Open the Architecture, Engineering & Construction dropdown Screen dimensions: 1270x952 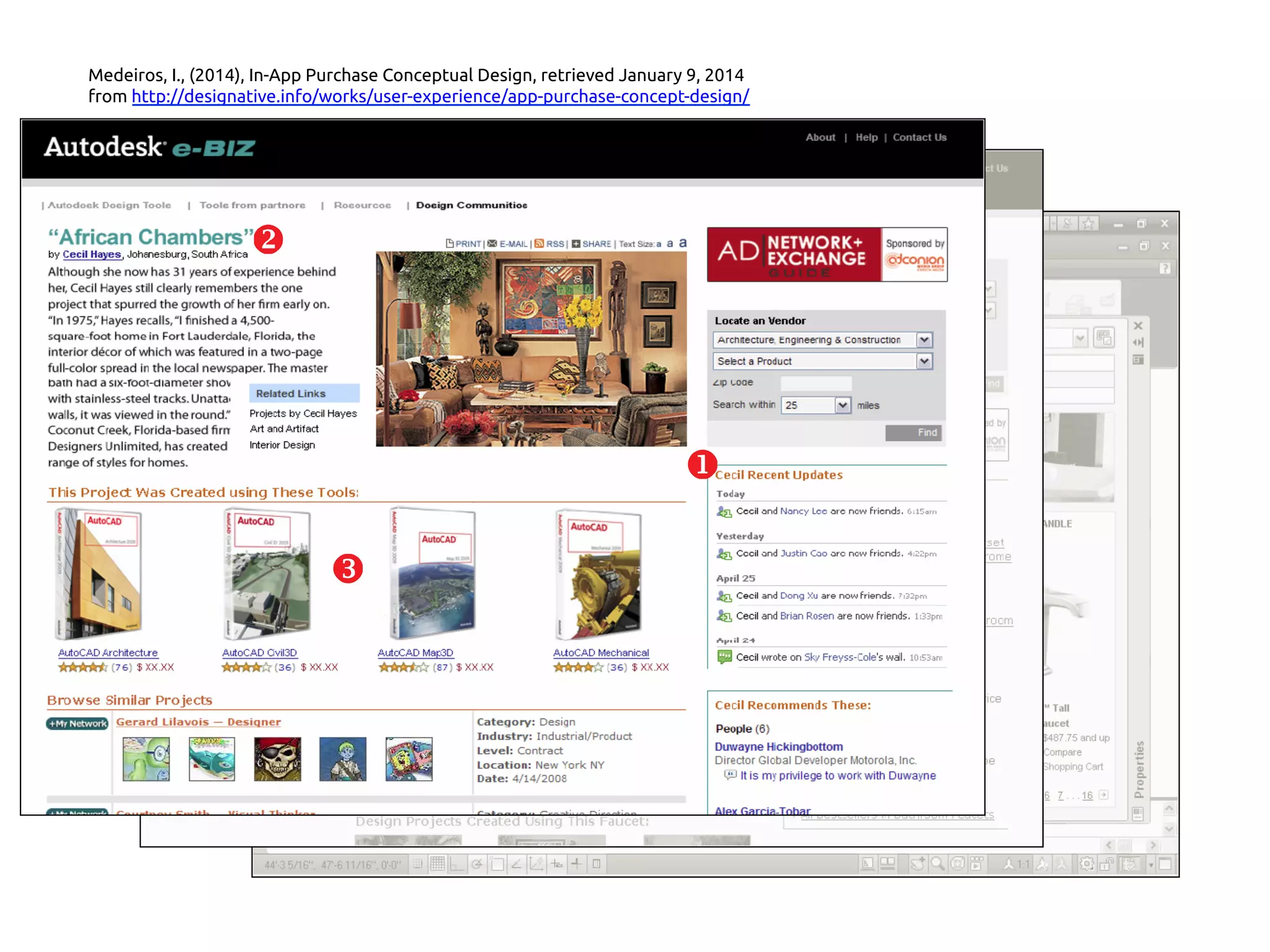coord(924,340)
